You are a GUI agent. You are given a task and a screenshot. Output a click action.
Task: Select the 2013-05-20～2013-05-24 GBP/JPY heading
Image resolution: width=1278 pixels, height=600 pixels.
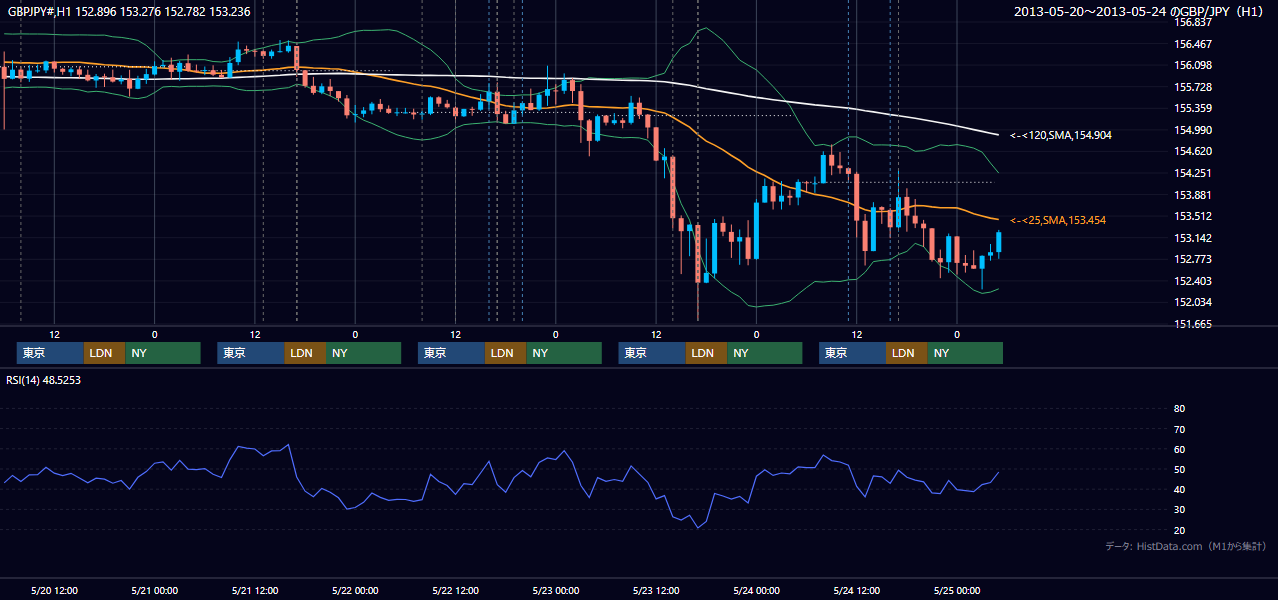1141,11
